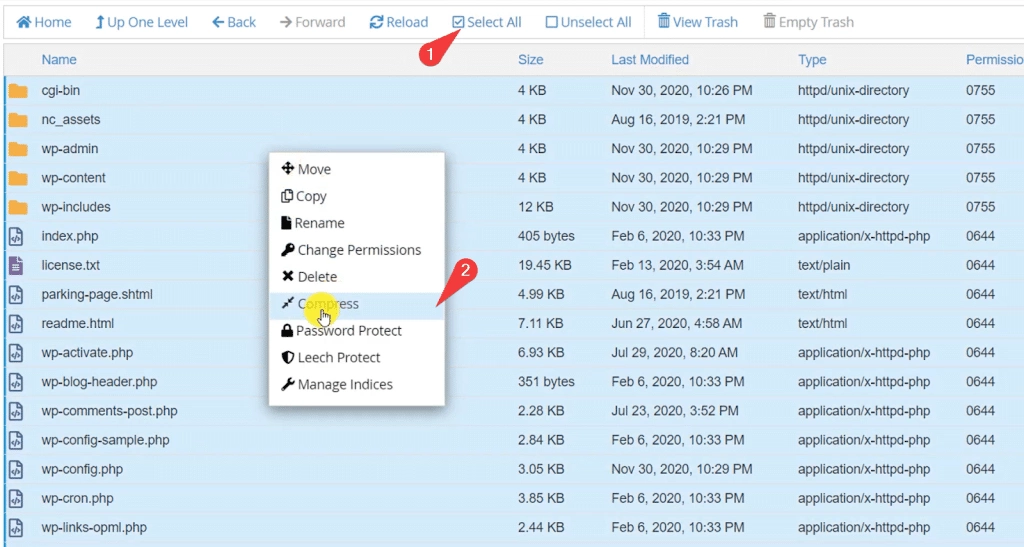The width and height of the screenshot is (1024, 547).
Task: Click the wp-activate.php file icon
Action: pos(16,353)
